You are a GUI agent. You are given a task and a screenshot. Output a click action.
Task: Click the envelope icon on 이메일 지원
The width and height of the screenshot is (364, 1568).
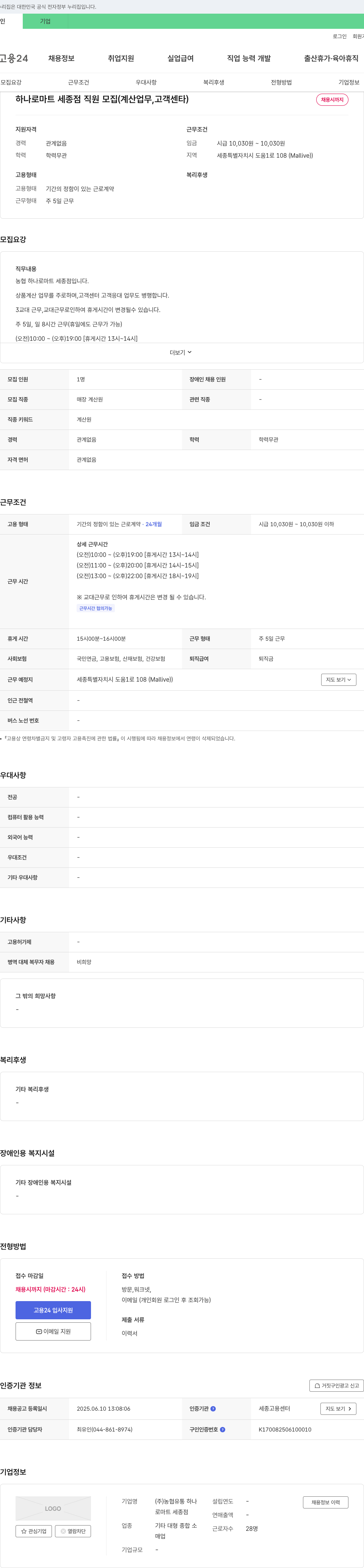39,1331
